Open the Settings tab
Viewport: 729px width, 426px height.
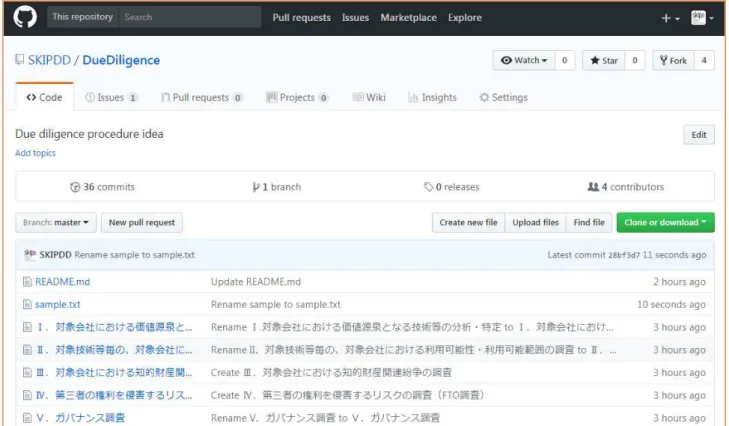(x=504, y=98)
